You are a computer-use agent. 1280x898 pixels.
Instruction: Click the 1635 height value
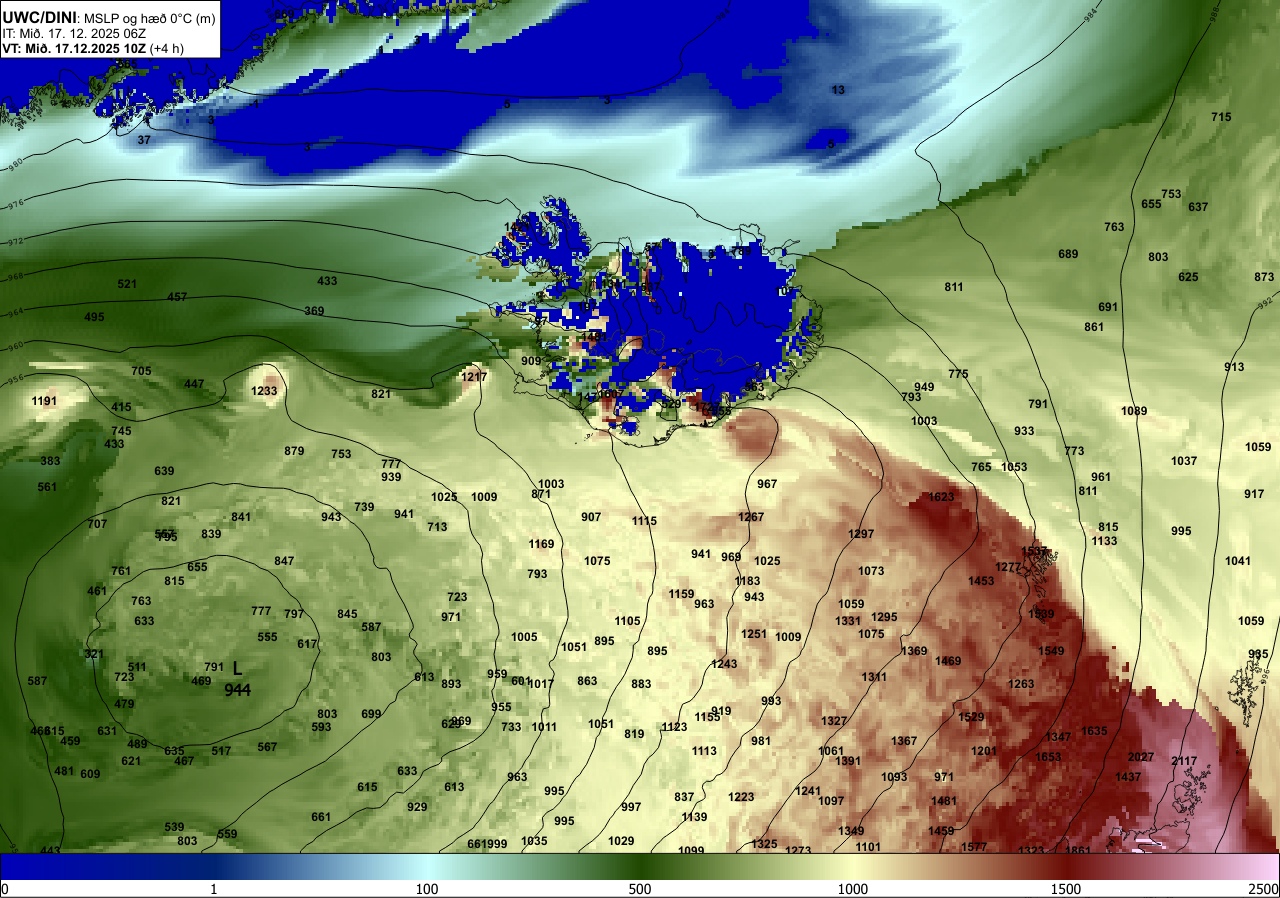(x=1094, y=731)
